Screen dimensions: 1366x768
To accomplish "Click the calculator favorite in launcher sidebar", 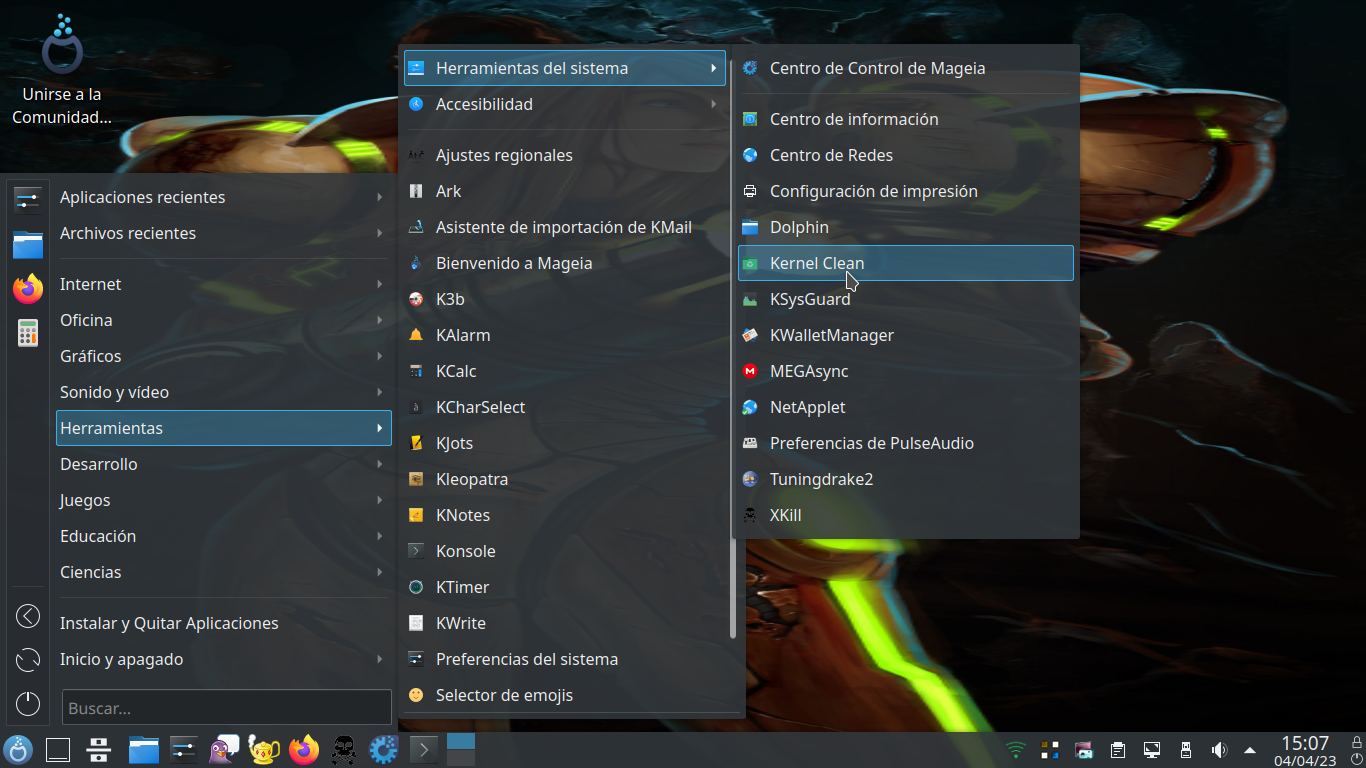I will (x=28, y=333).
